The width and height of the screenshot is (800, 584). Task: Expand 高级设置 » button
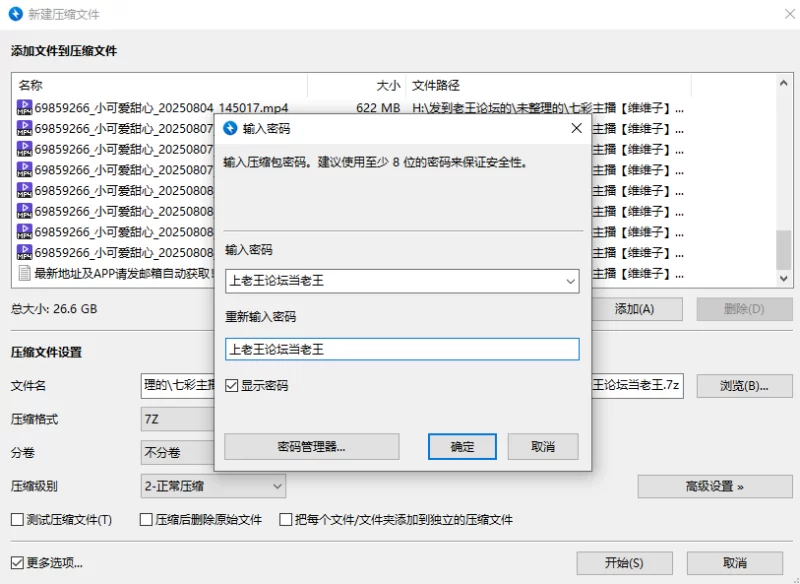click(x=715, y=487)
